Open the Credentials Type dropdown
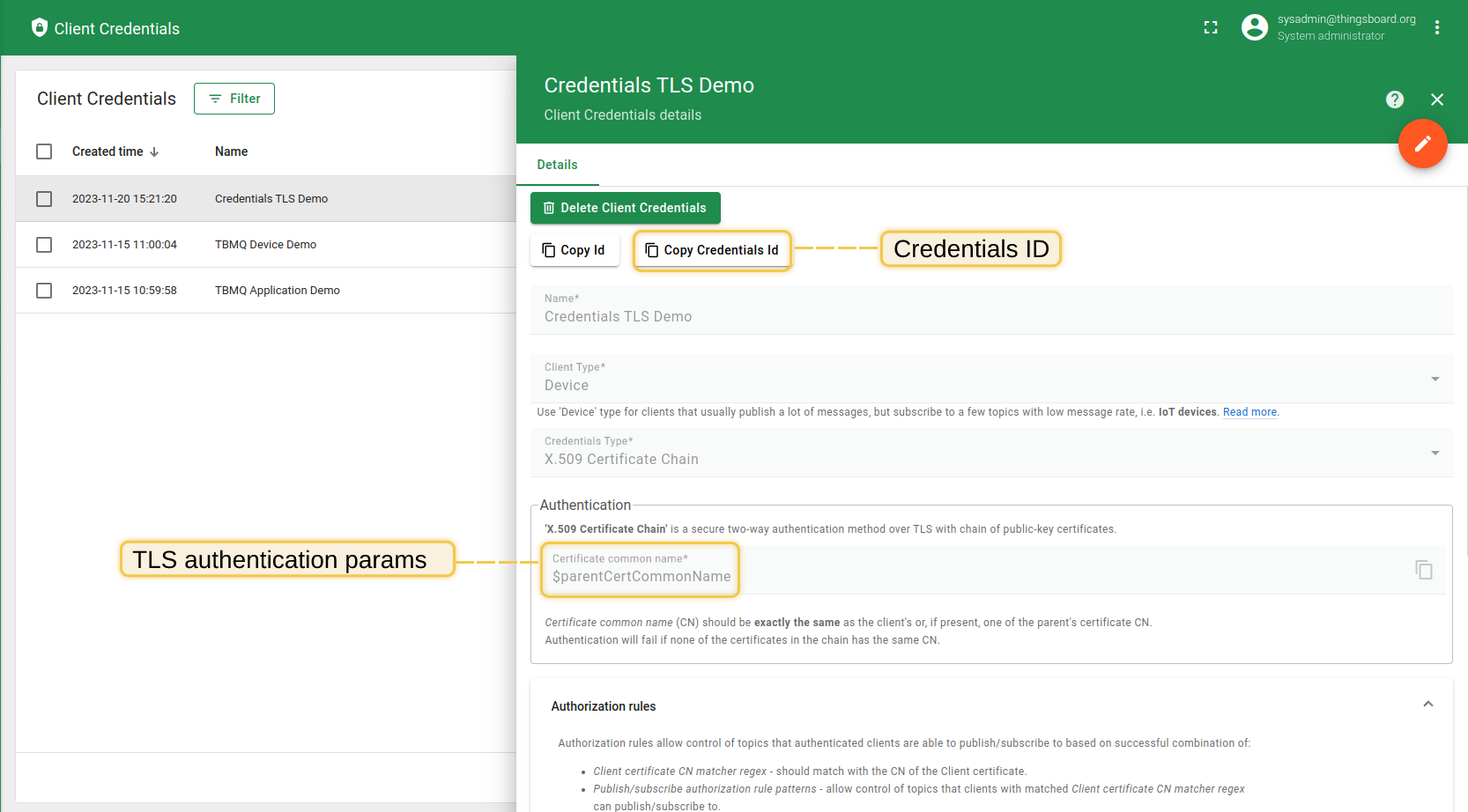Viewport: 1468px width, 812px height. tap(991, 453)
